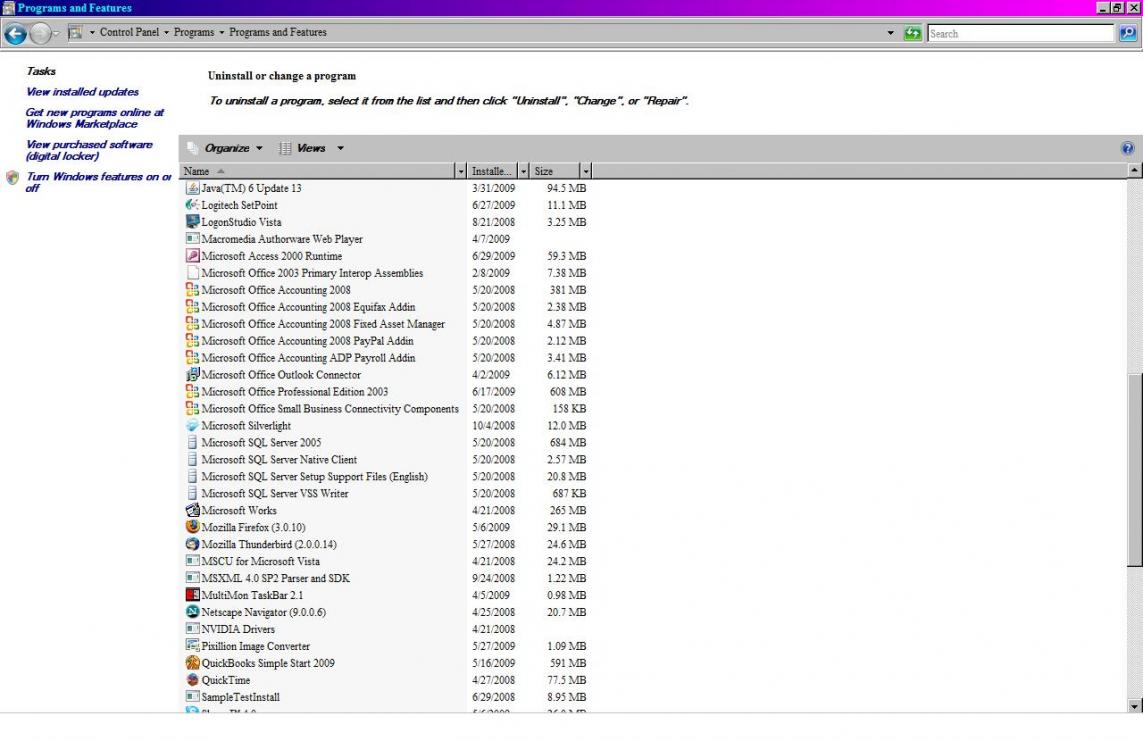This screenshot has height=741, width=1143.
Task: Expand the arrow after Control Panel breadcrumb
Action: tap(166, 33)
